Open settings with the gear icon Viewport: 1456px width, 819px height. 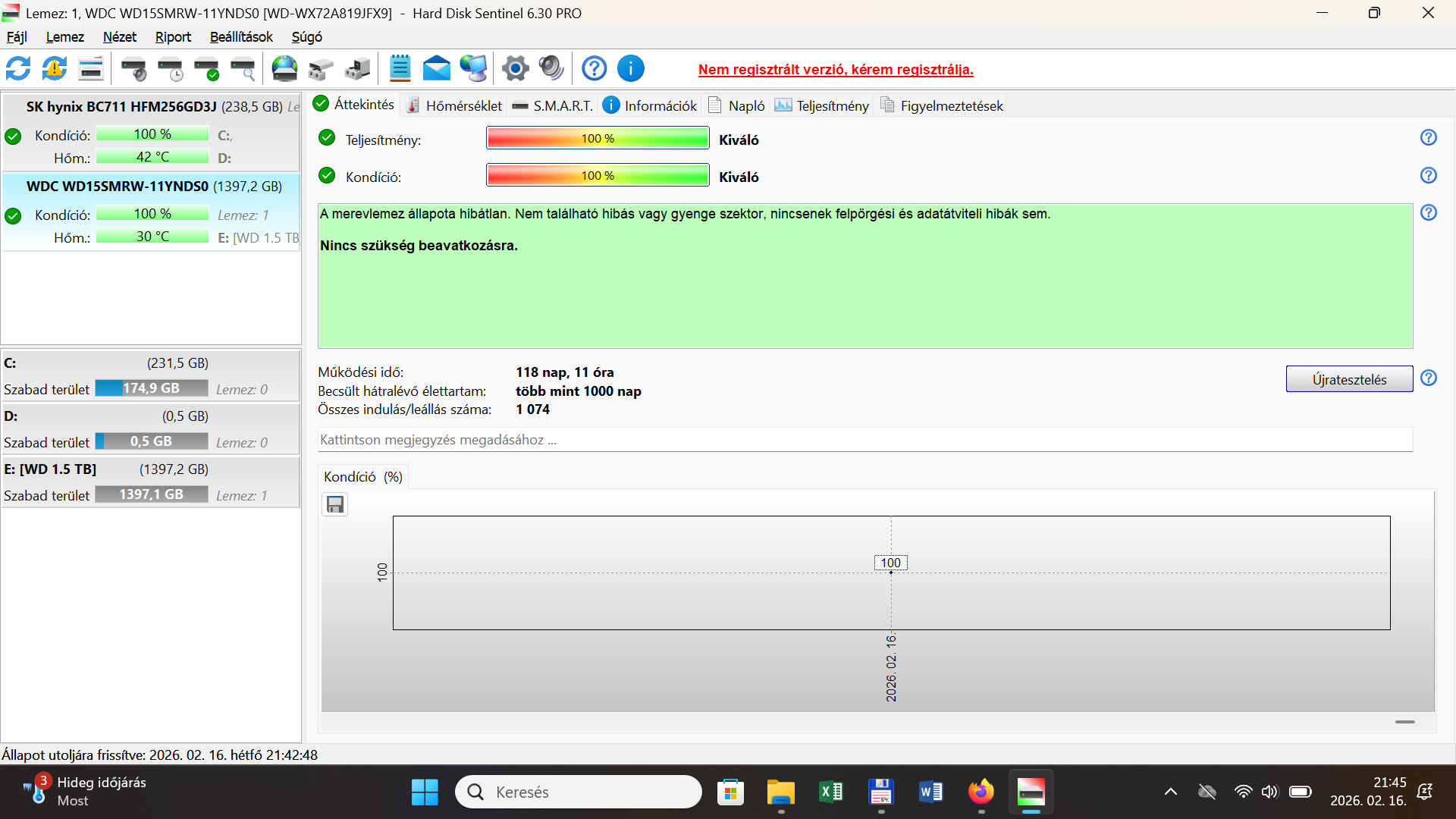[515, 69]
